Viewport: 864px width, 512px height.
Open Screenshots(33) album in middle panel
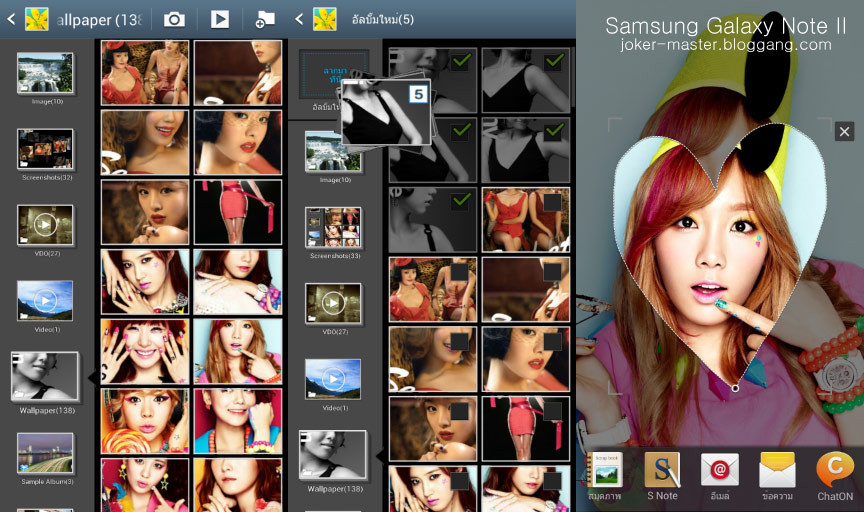pos(333,228)
